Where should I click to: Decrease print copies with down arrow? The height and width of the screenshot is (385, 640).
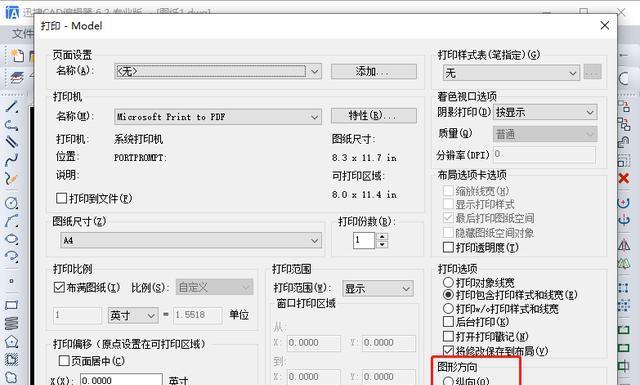tap(382, 244)
